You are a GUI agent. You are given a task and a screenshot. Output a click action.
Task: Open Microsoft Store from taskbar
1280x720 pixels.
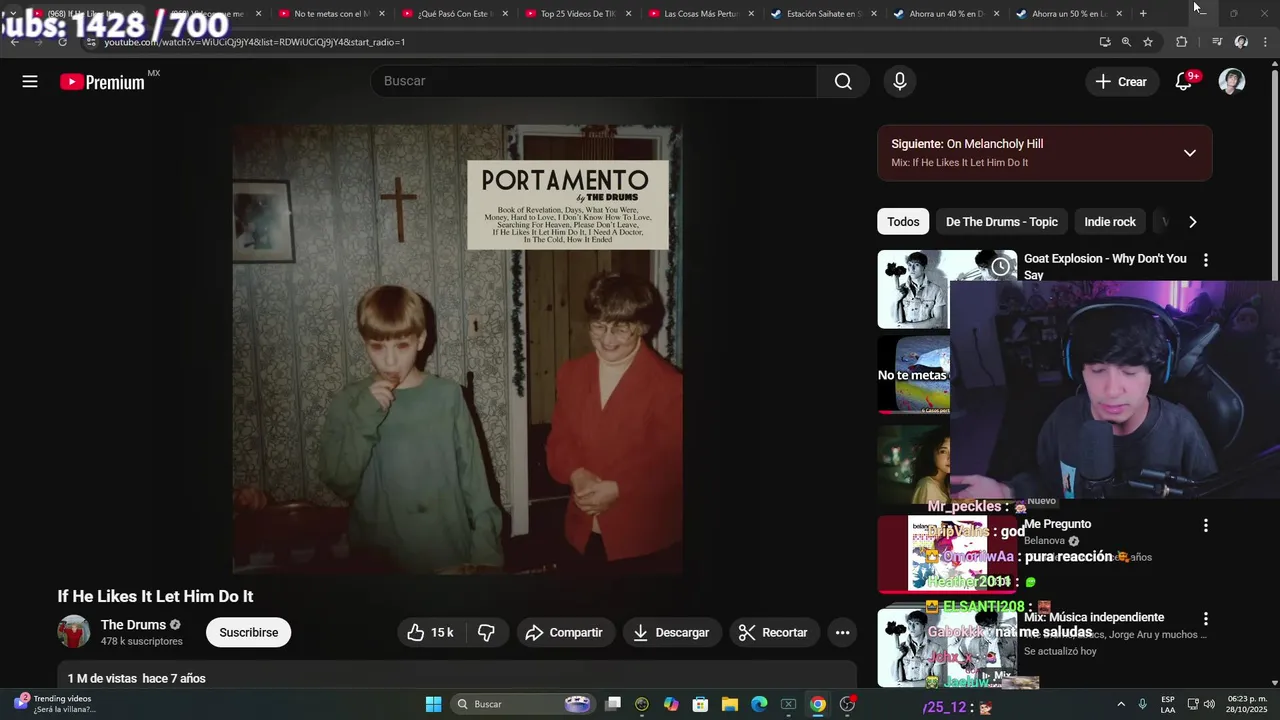point(701,704)
